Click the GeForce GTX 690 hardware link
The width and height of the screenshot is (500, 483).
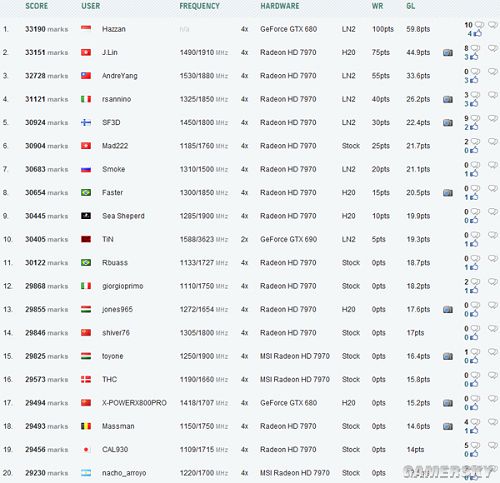(289, 239)
